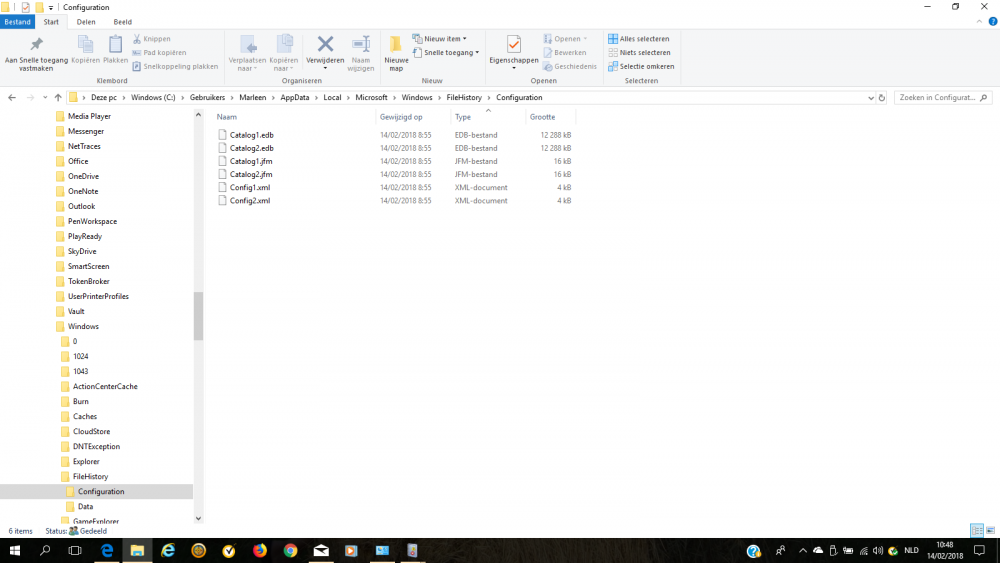Click Pad kopiëren
The height and width of the screenshot is (563, 1000).
click(159, 53)
